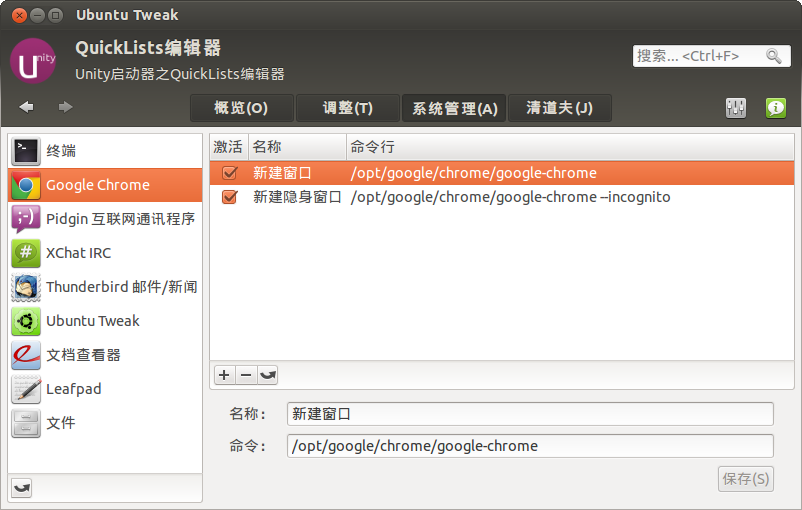Add a new quicklist entry with plus
The height and width of the screenshot is (510, 802).
[224, 375]
